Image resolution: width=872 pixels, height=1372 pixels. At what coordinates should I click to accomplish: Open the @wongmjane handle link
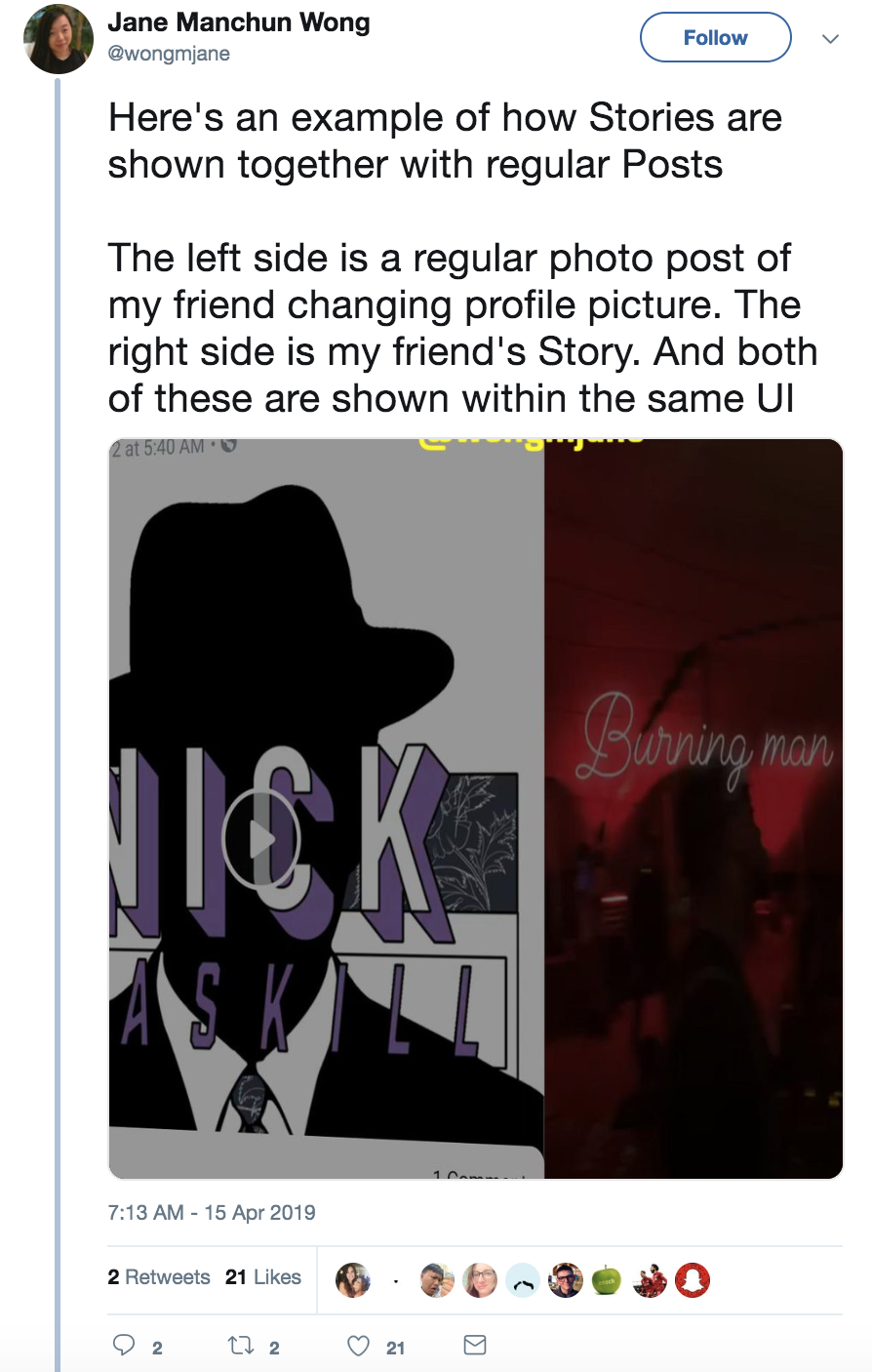169,54
